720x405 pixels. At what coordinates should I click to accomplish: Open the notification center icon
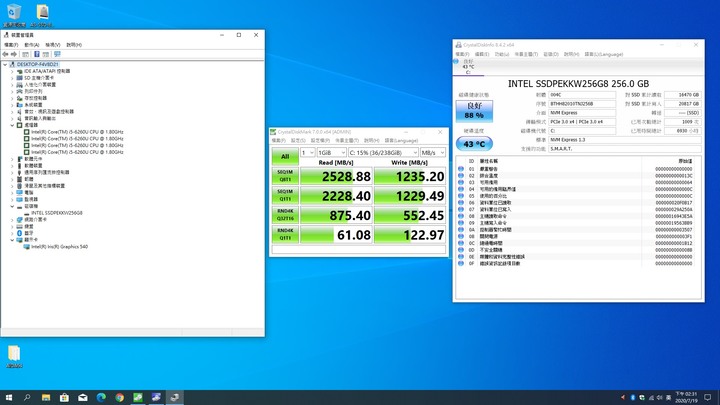(x=708, y=397)
